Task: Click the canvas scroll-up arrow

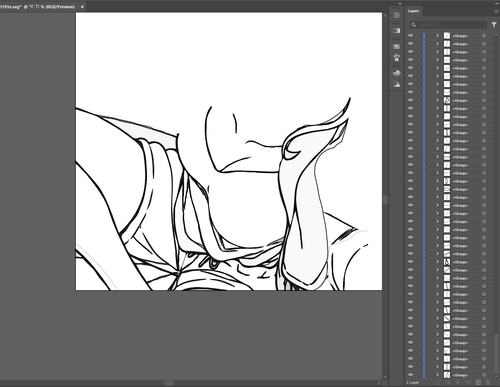Action: 385,15
